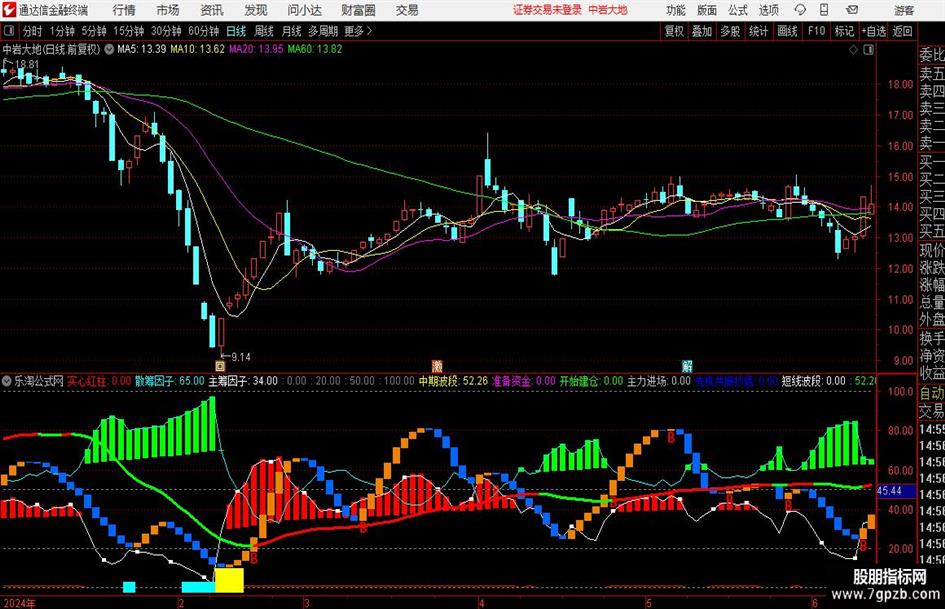Viewport: 945px width, 609px height.
Task: Open the 交易 menu
Action: (407, 10)
